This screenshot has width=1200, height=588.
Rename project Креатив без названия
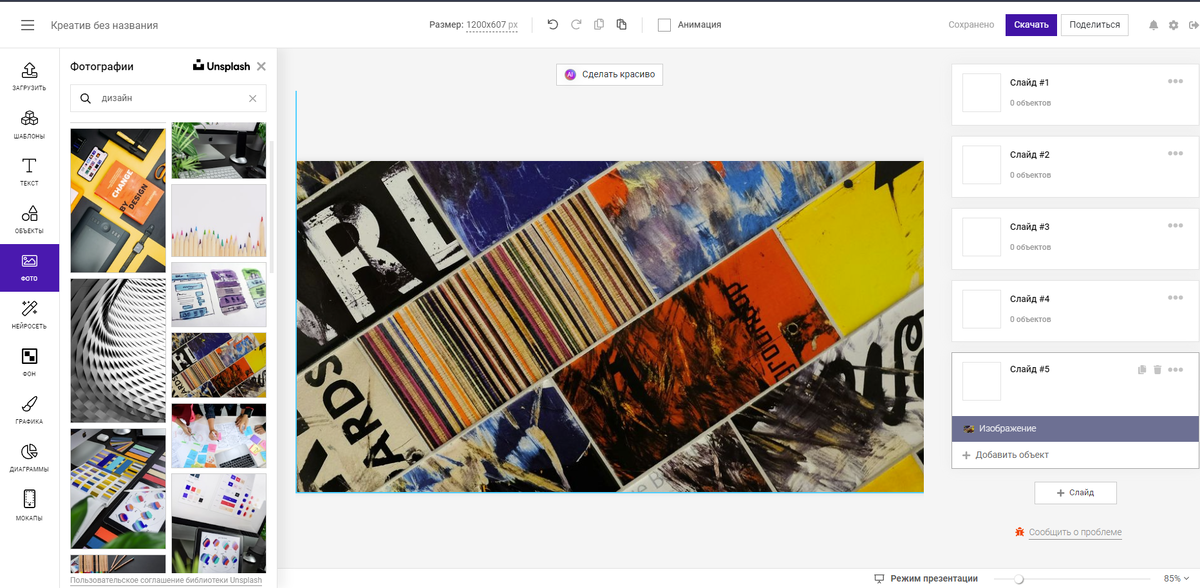click(x=106, y=25)
